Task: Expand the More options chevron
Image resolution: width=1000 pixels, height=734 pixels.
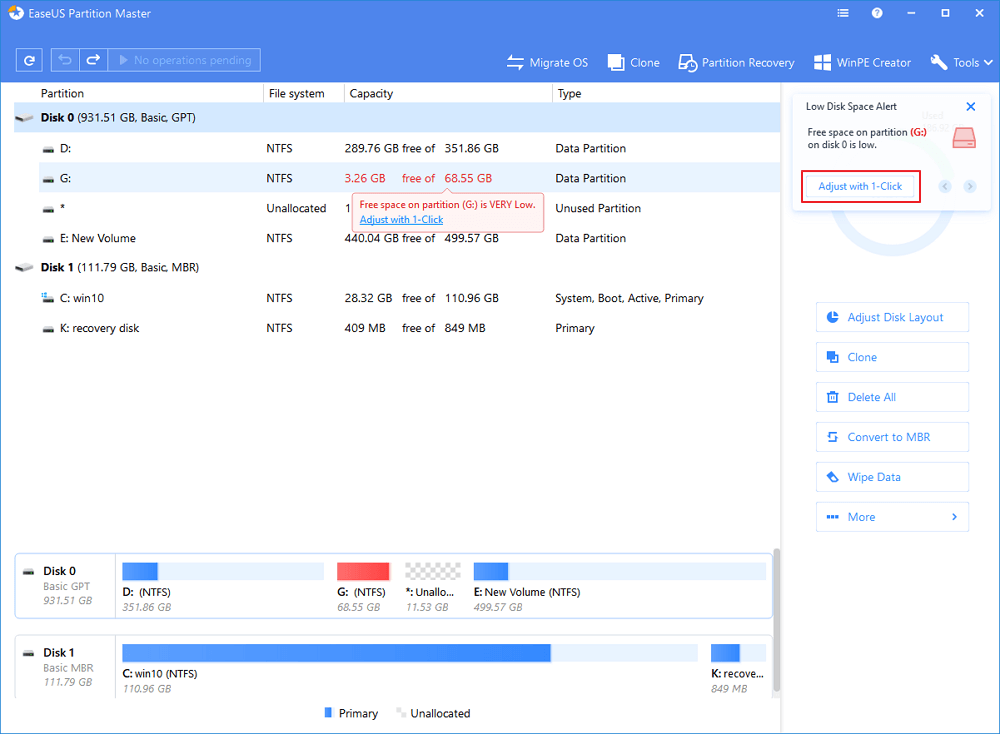Action: 954,517
